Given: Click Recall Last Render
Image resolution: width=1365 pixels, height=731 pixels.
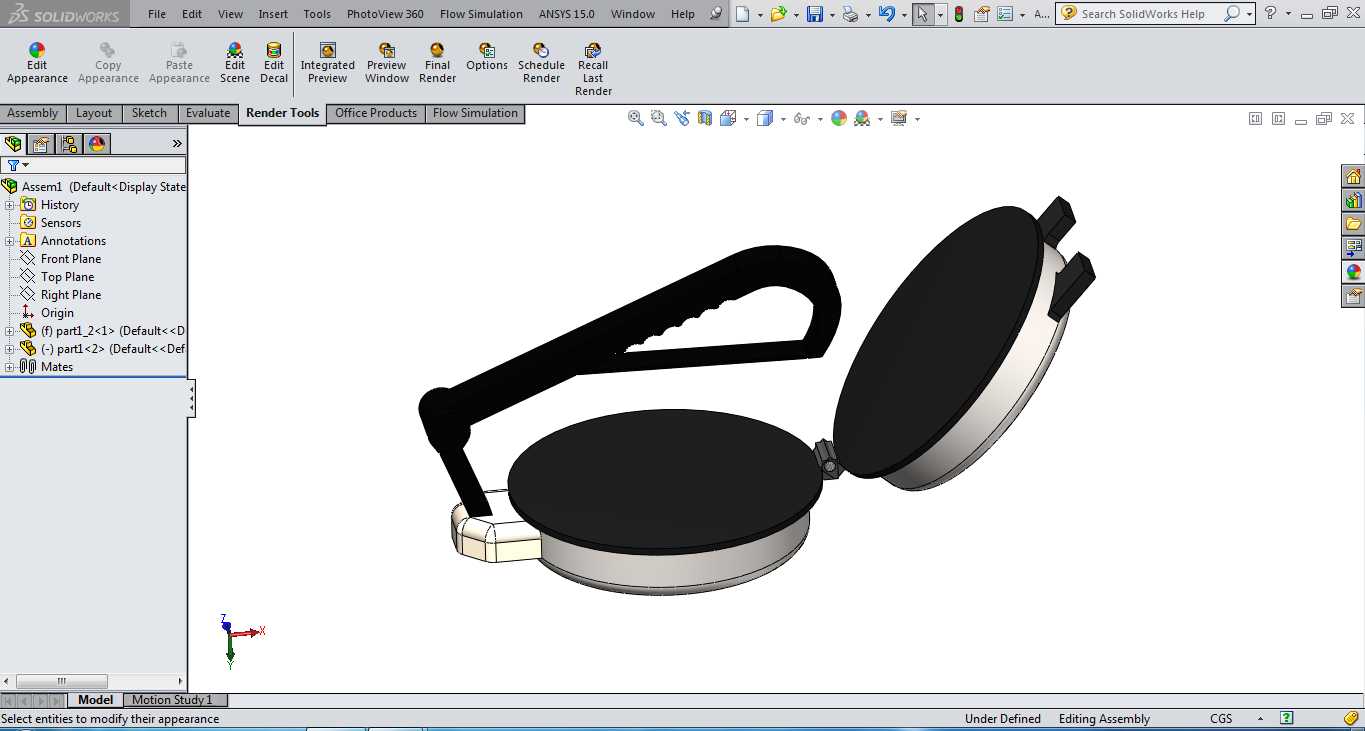Looking at the screenshot, I should (x=593, y=69).
